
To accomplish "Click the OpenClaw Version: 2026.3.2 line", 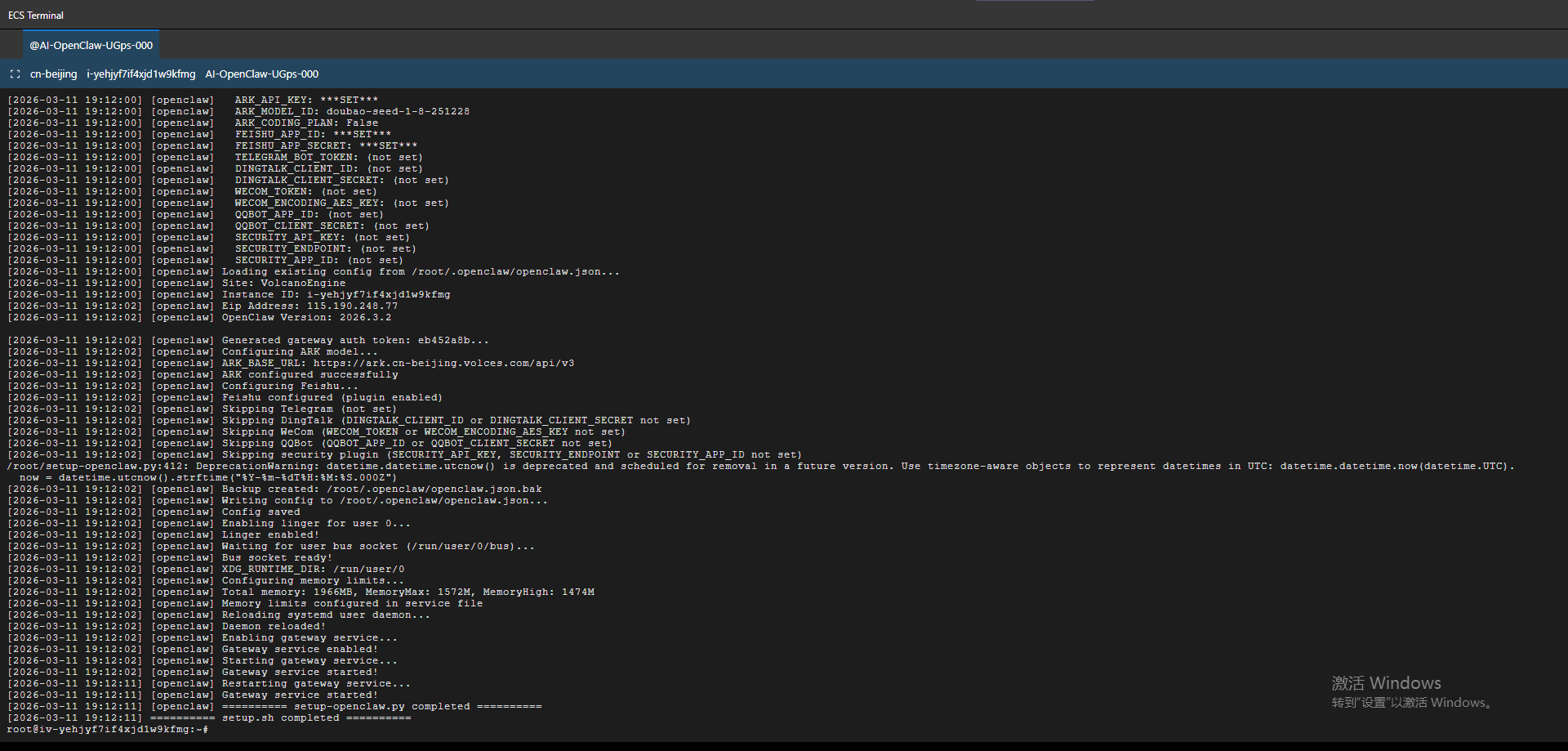I will pyautogui.click(x=199, y=318).
